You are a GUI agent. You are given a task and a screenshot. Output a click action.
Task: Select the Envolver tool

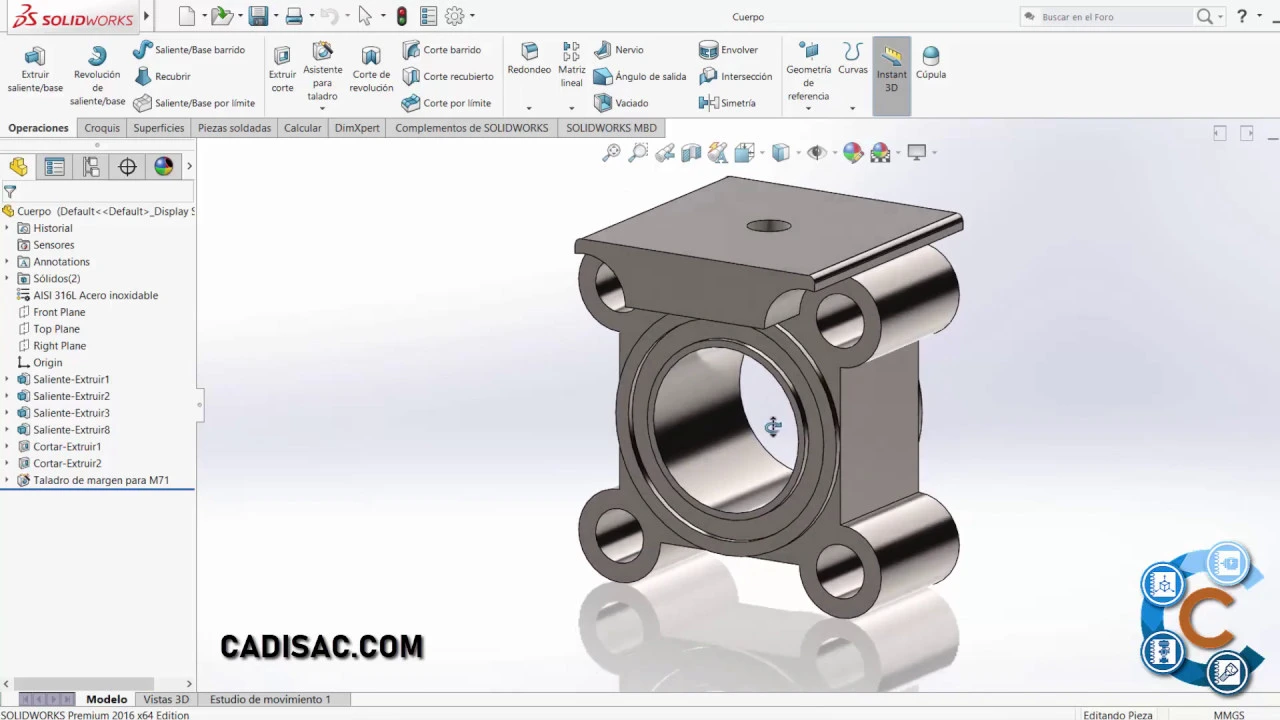pyautogui.click(x=729, y=50)
